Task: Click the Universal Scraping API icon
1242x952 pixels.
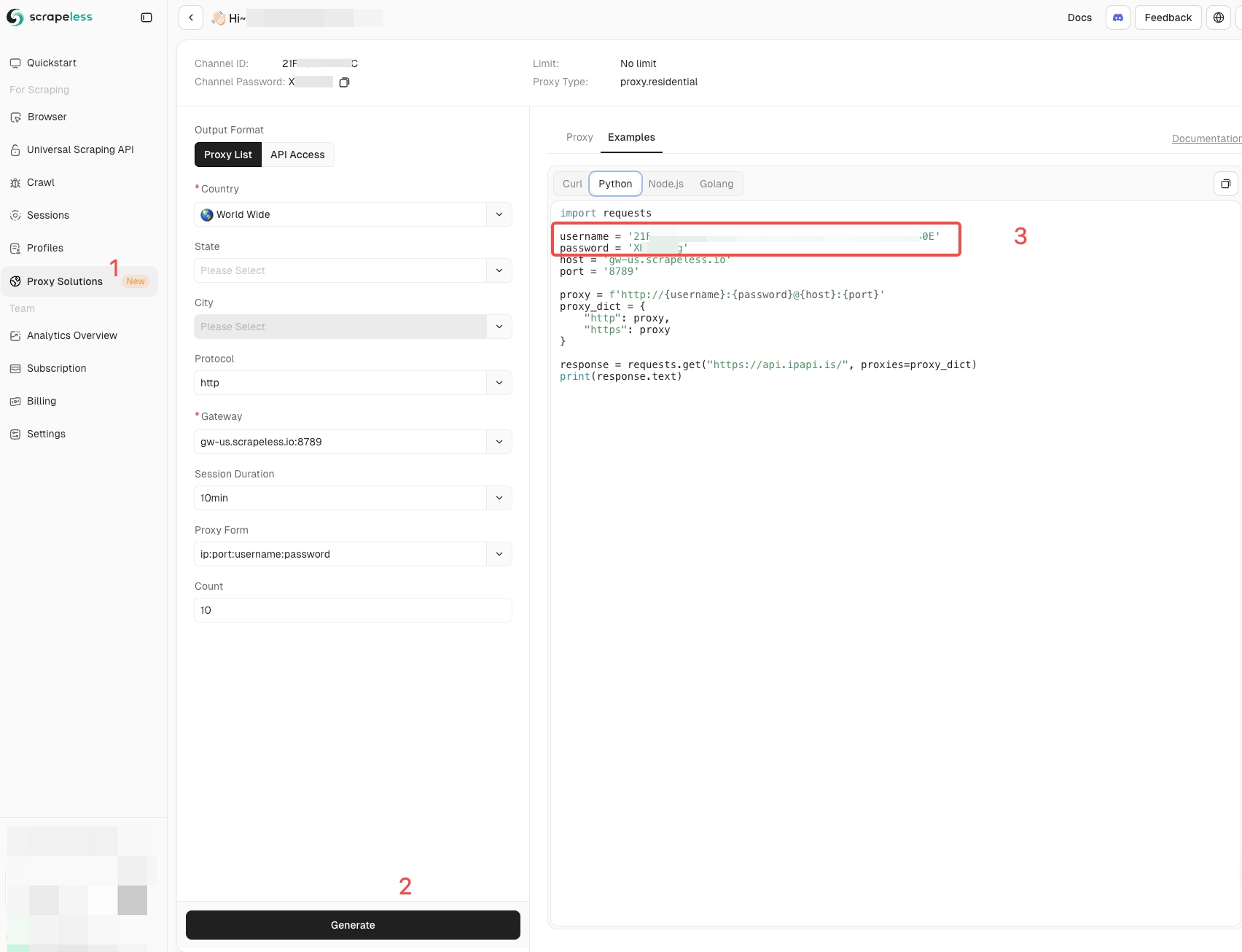Action: coord(15,150)
